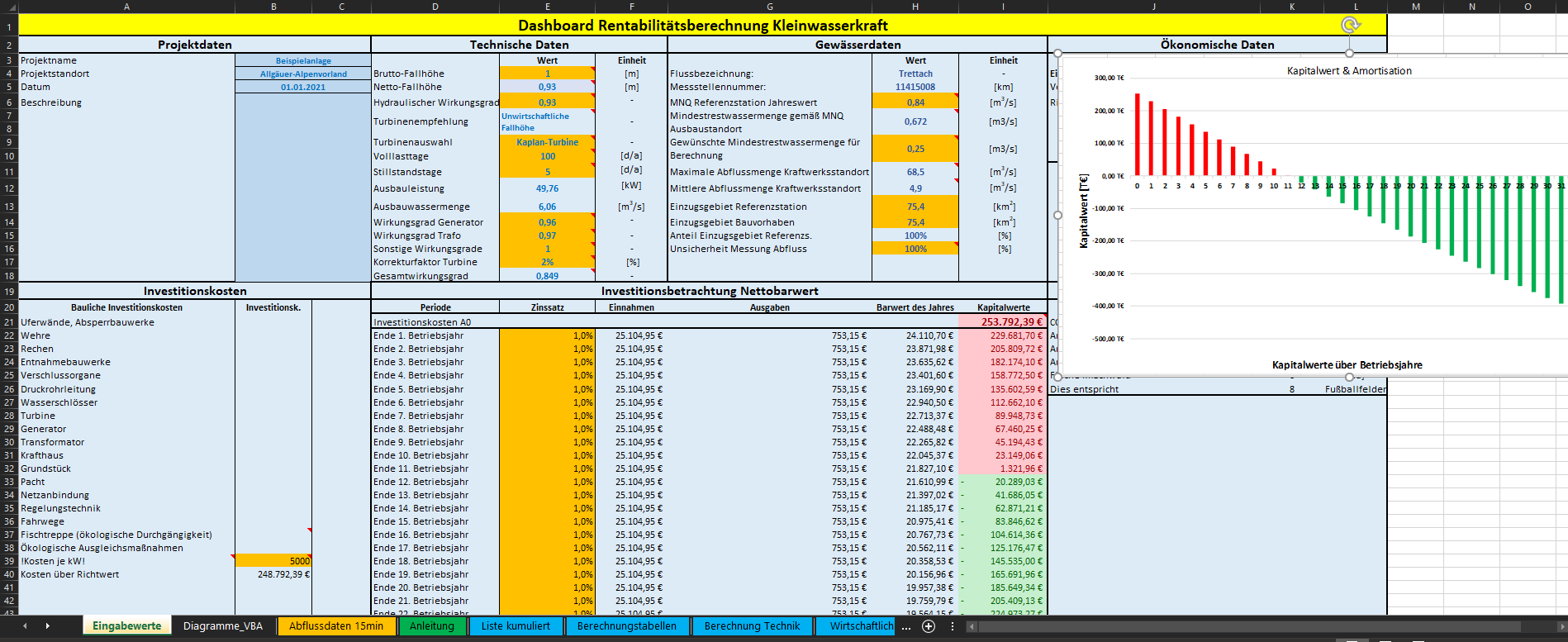This screenshot has height=642, width=1568.
Task: Select the Volllasttage value 100
Action: (547, 156)
